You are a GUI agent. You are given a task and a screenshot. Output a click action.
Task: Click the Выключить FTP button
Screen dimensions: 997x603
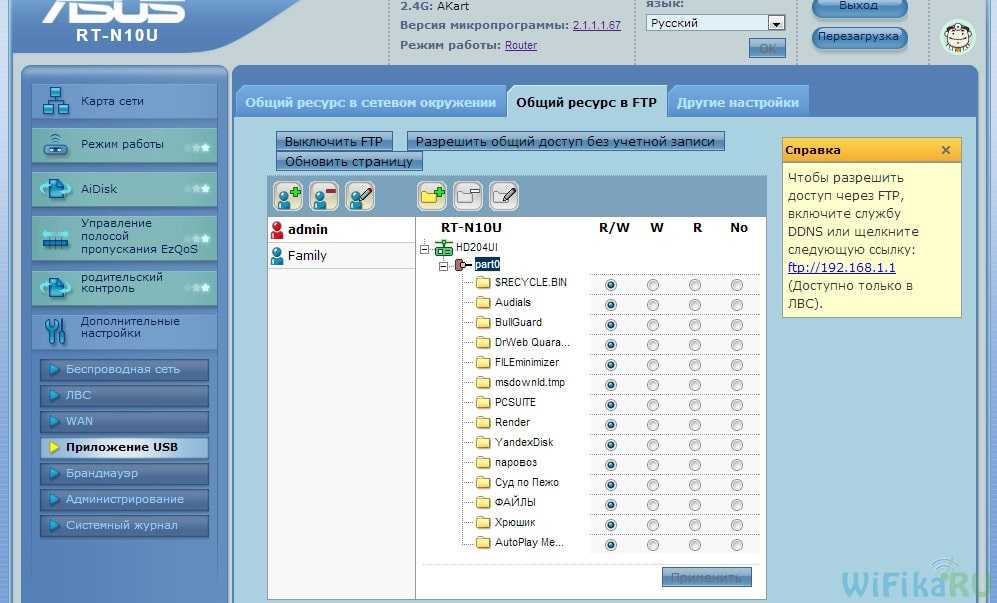[334, 141]
